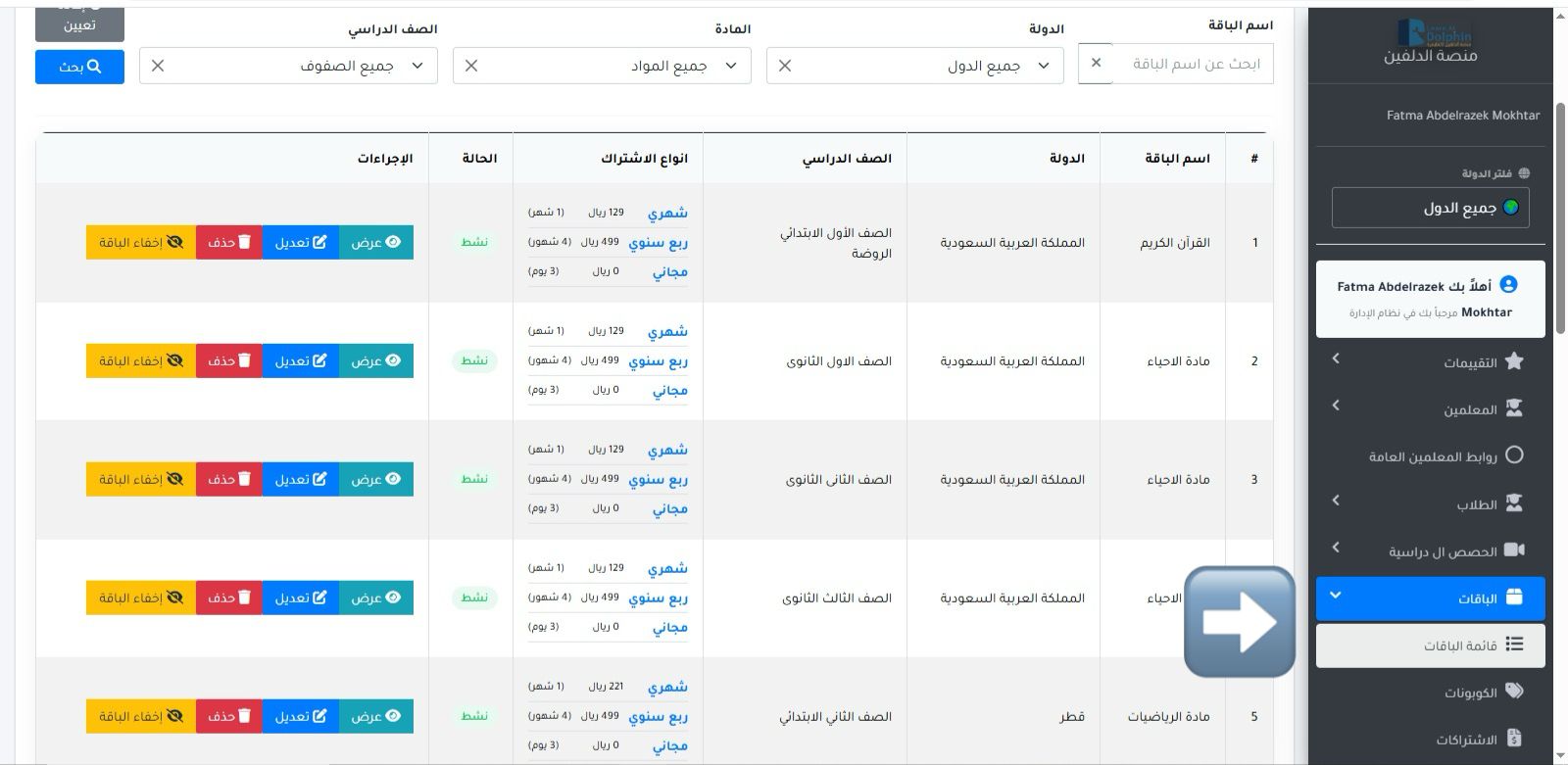Screen dimensions: 1568x765
Task: Delete the package in row 2
Action: point(229,361)
